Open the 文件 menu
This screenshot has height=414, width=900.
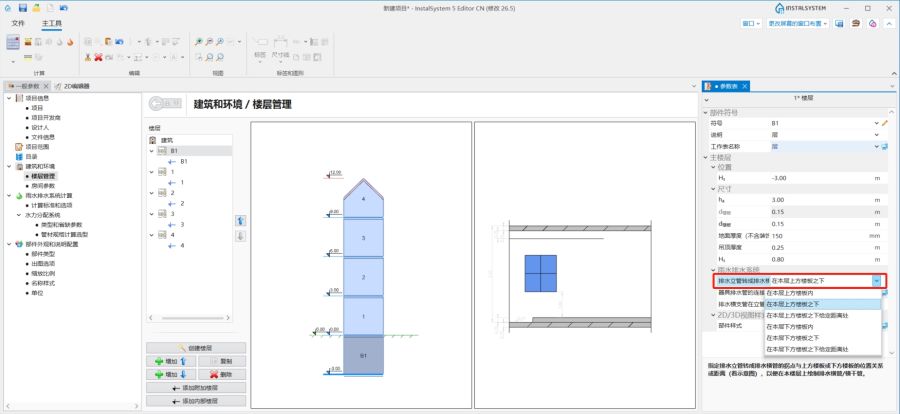[18, 22]
